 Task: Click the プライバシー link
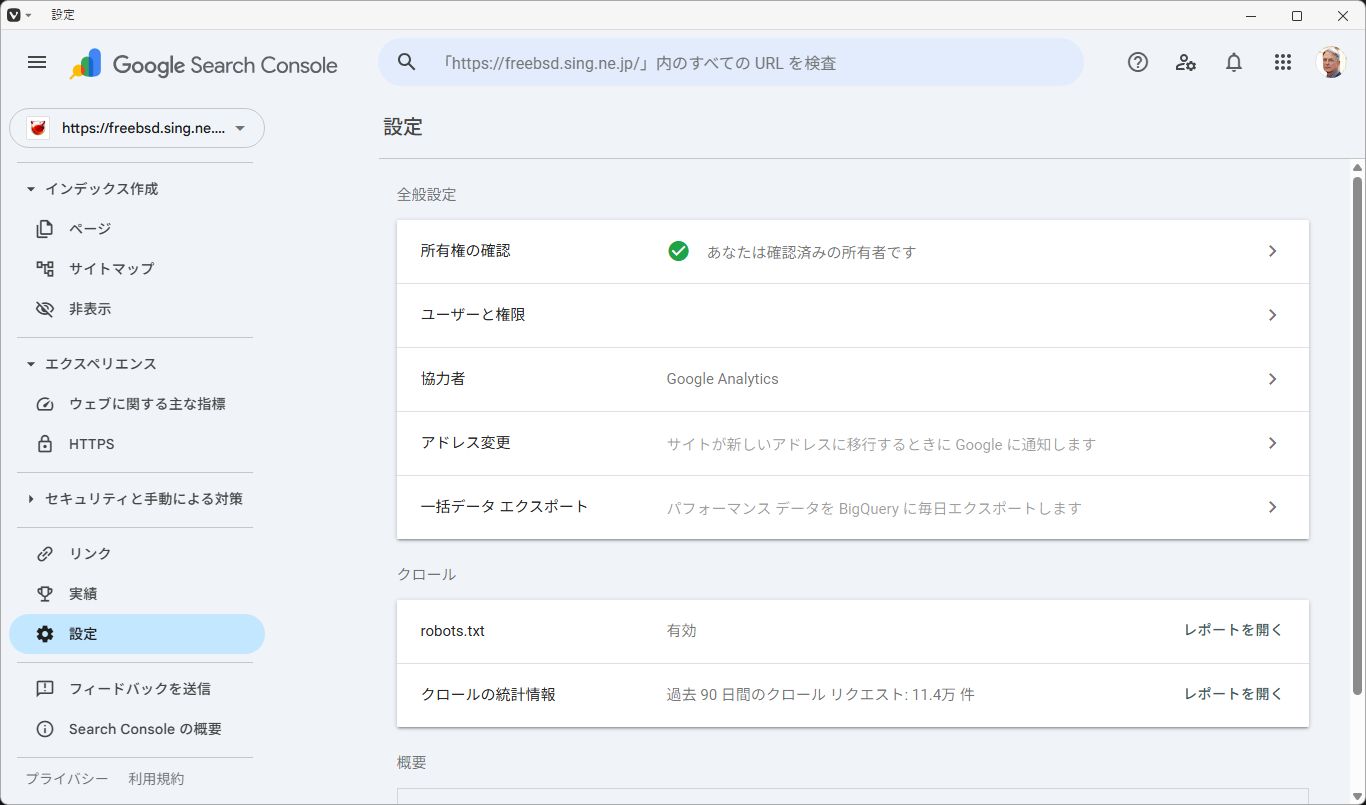click(x=67, y=779)
